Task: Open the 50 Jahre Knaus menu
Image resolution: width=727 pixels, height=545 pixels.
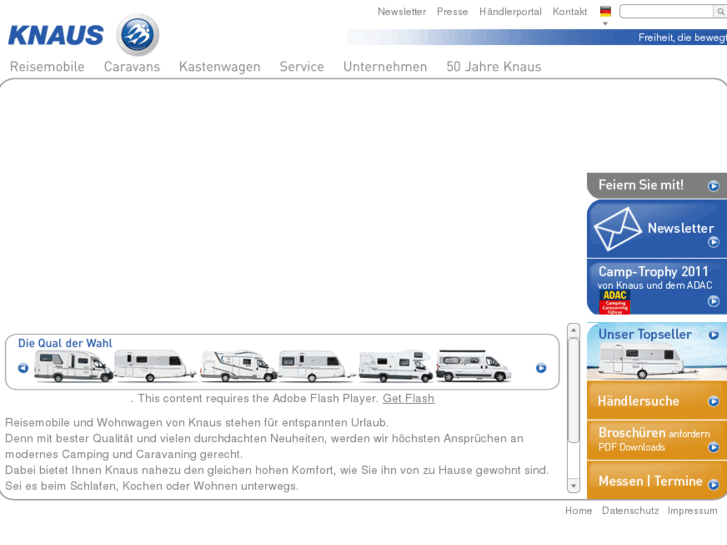Action: [x=494, y=67]
